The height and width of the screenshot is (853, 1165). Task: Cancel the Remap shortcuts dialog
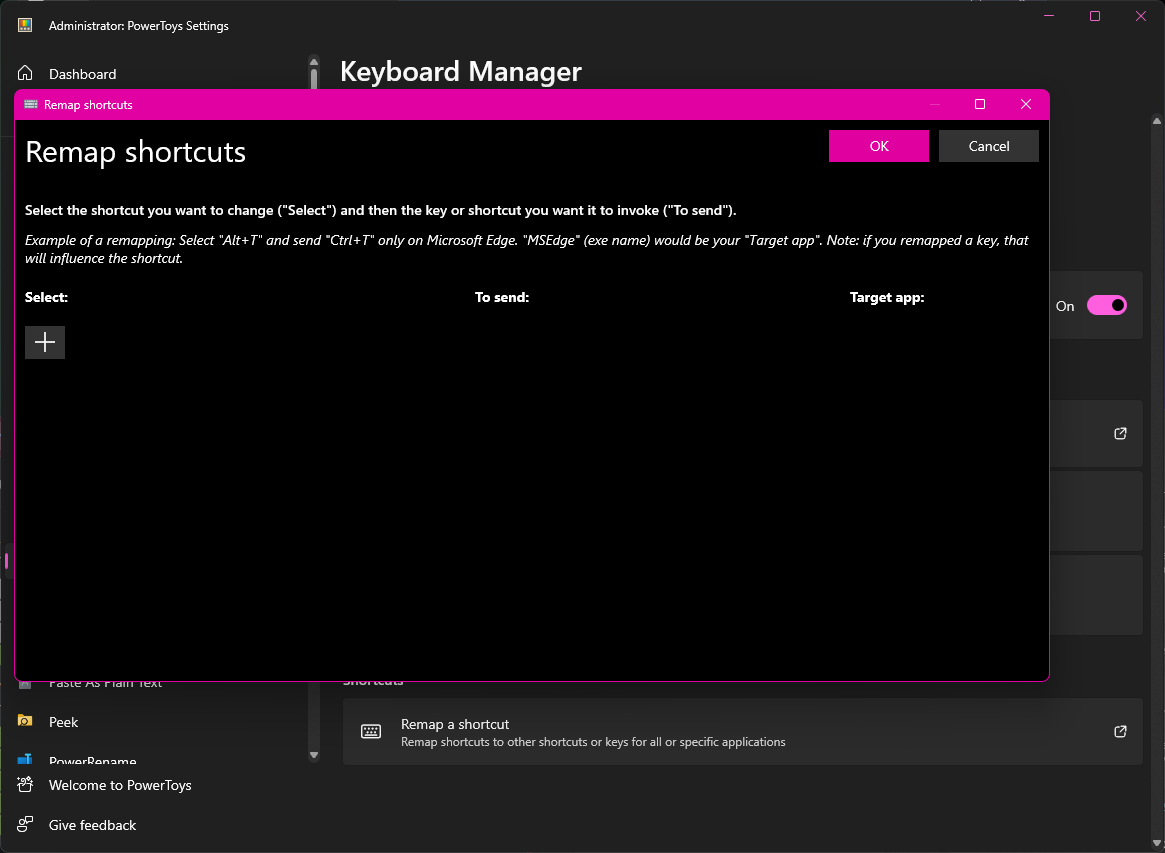(x=988, y=146)
